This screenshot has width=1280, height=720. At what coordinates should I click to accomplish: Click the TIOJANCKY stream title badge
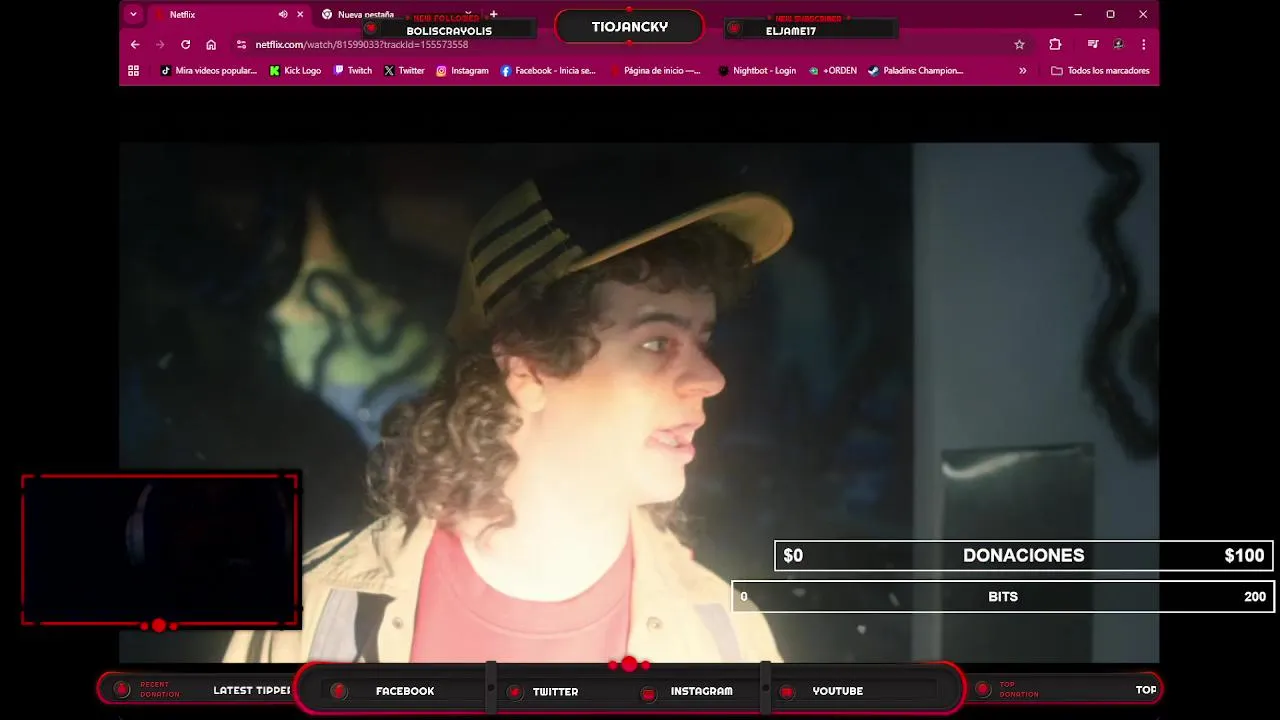click(629, 27)
